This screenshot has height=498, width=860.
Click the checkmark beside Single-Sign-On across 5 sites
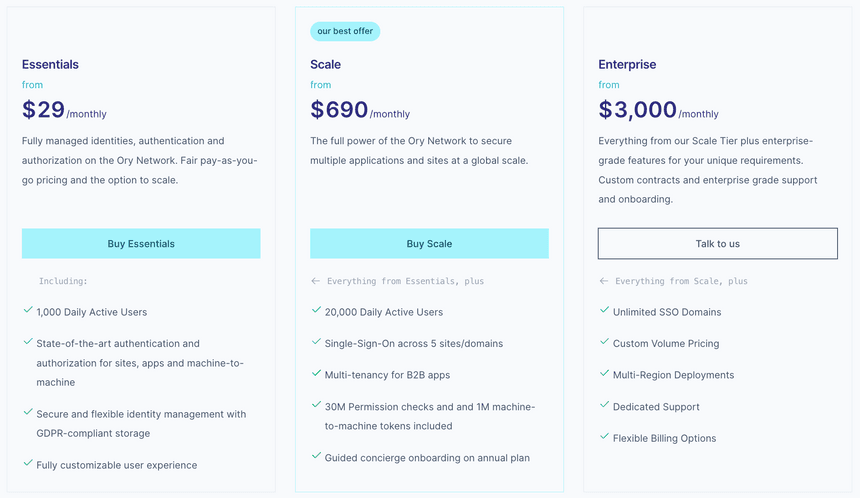tap(316, 343)
